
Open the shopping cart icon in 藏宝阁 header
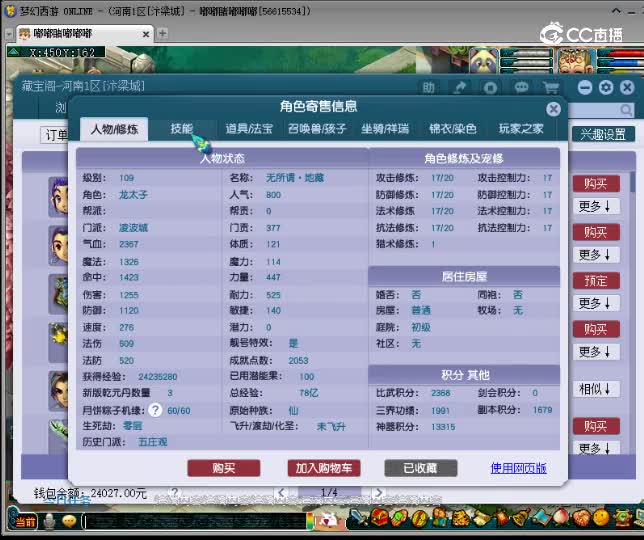pos(551,87)
